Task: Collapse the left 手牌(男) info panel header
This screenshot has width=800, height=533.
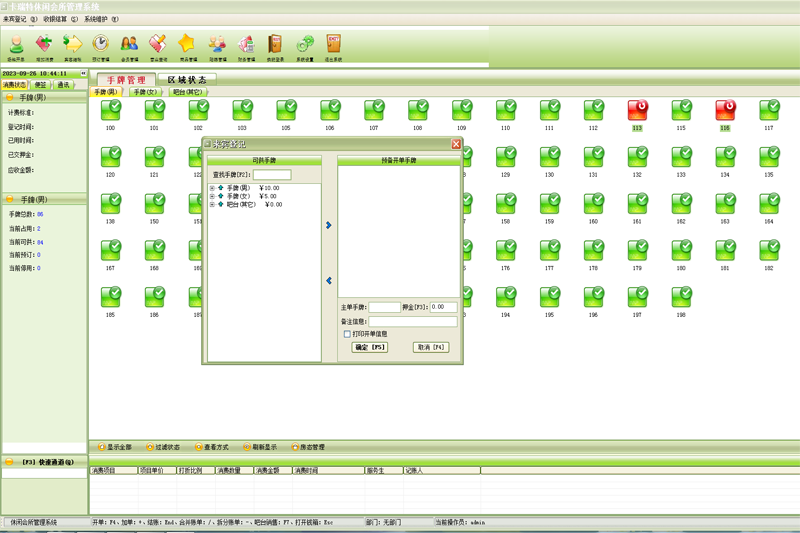Action: 10,98
